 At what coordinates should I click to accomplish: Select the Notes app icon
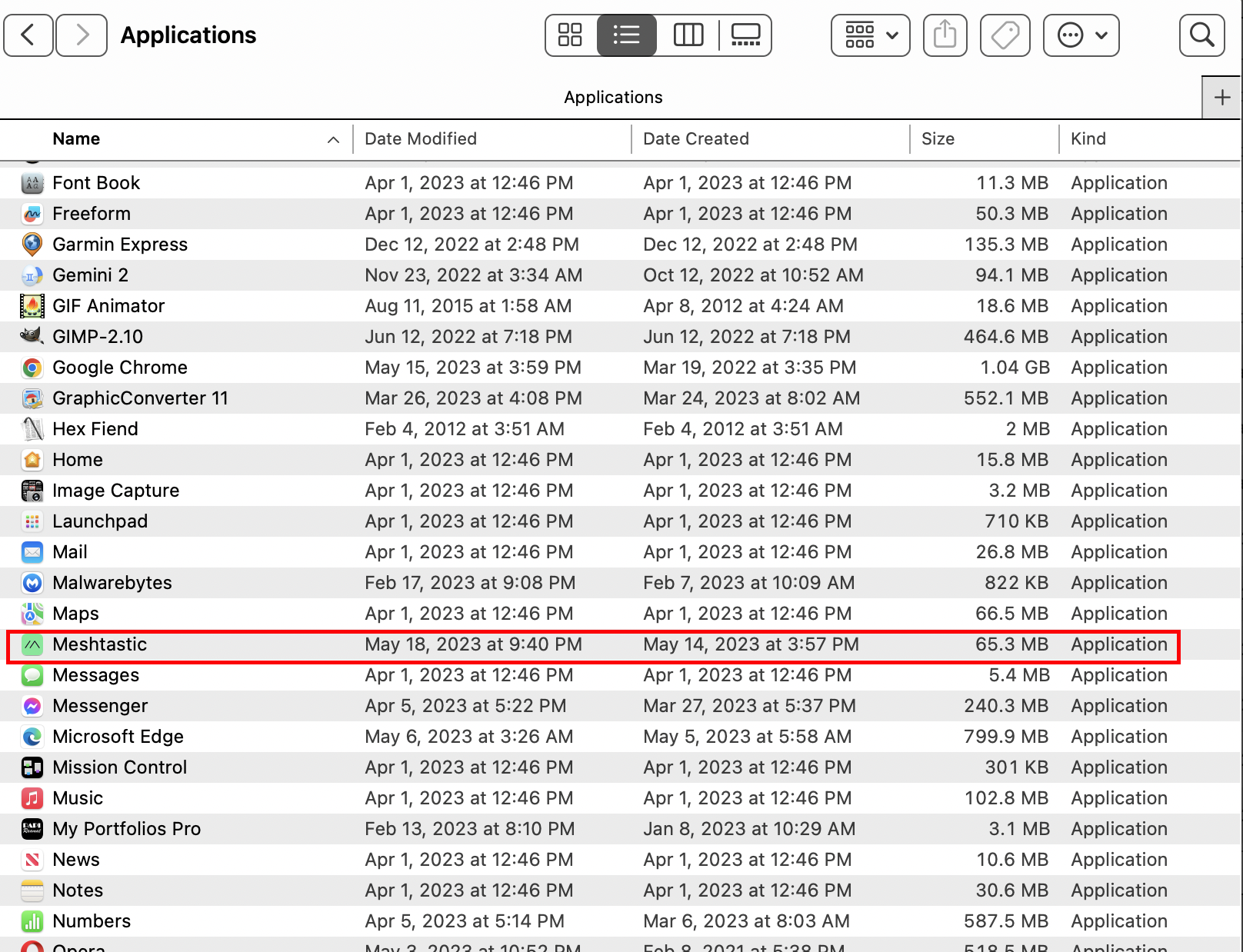click(32, 890)
